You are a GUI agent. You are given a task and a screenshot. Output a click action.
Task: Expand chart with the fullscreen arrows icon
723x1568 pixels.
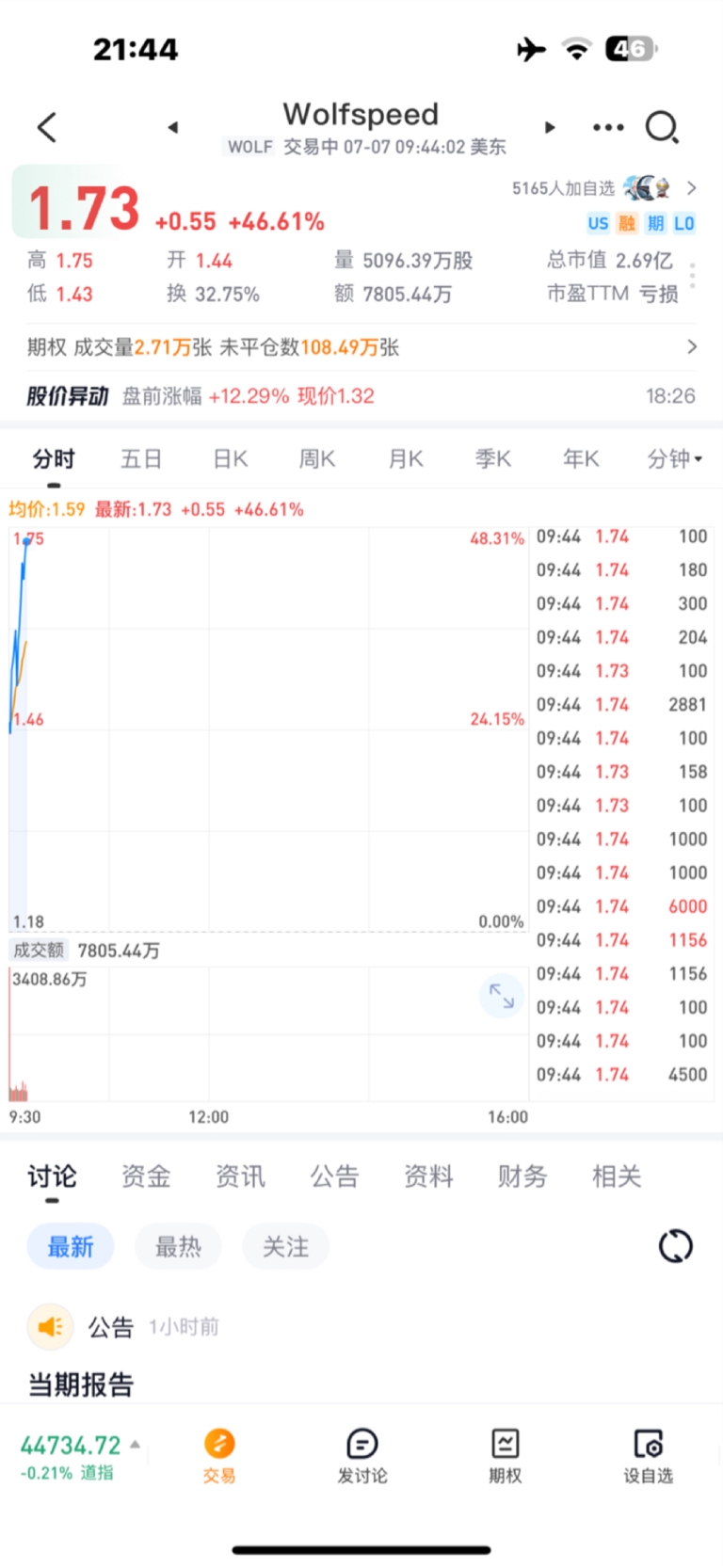[x=502, y=995]
